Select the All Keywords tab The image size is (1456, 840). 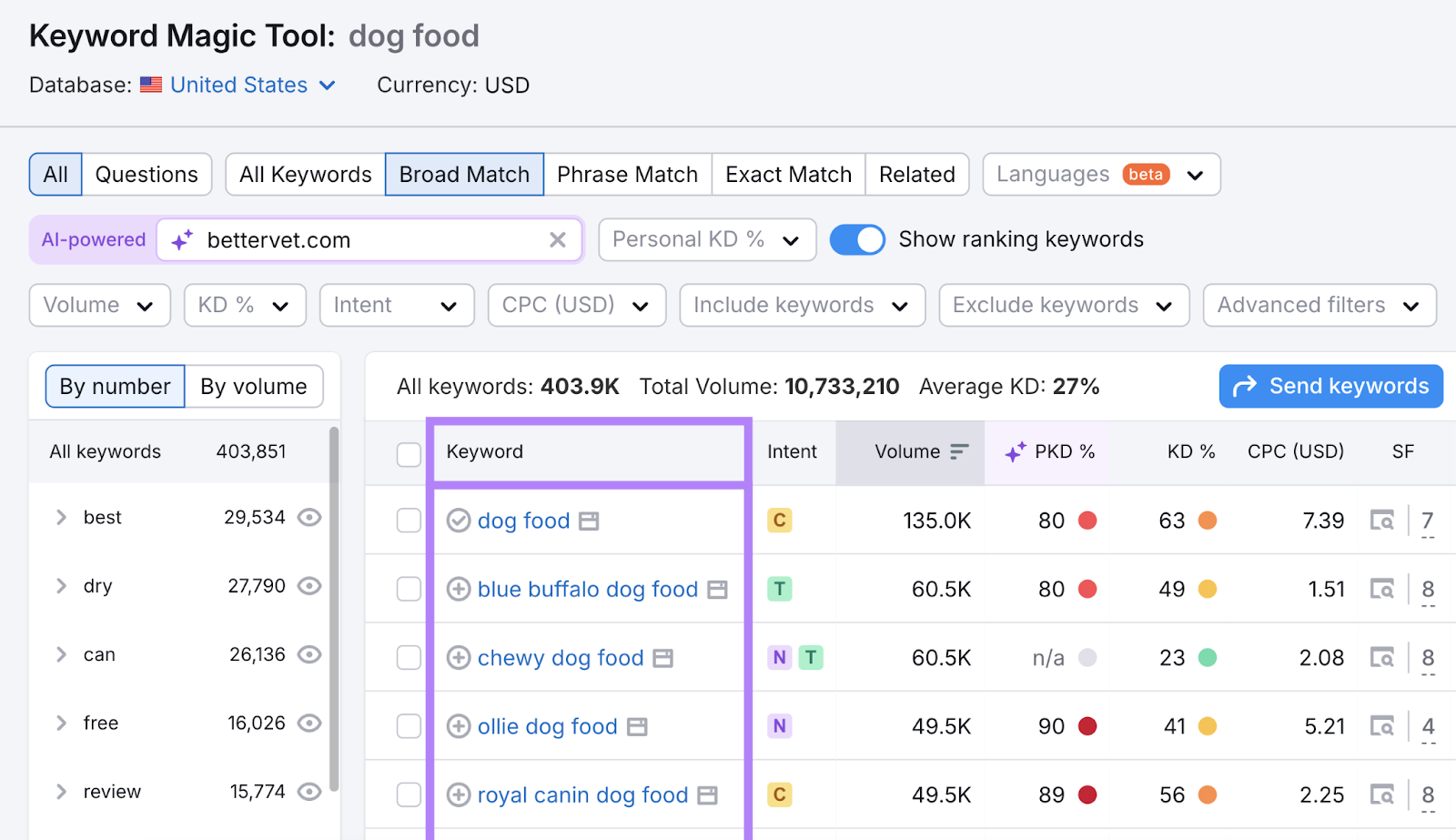pos(306,174)
